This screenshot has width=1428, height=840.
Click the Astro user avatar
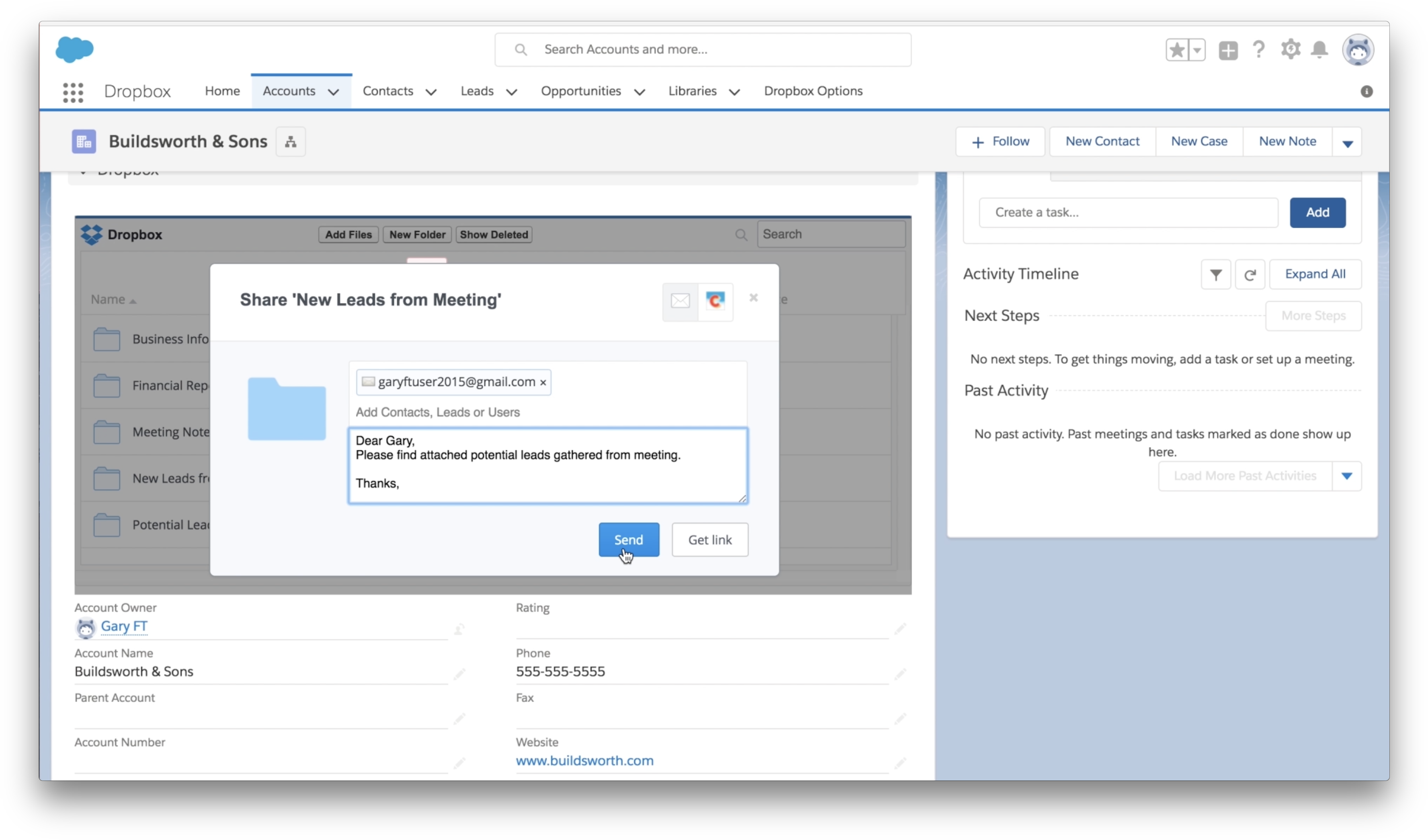click(x=1358, y=50)
